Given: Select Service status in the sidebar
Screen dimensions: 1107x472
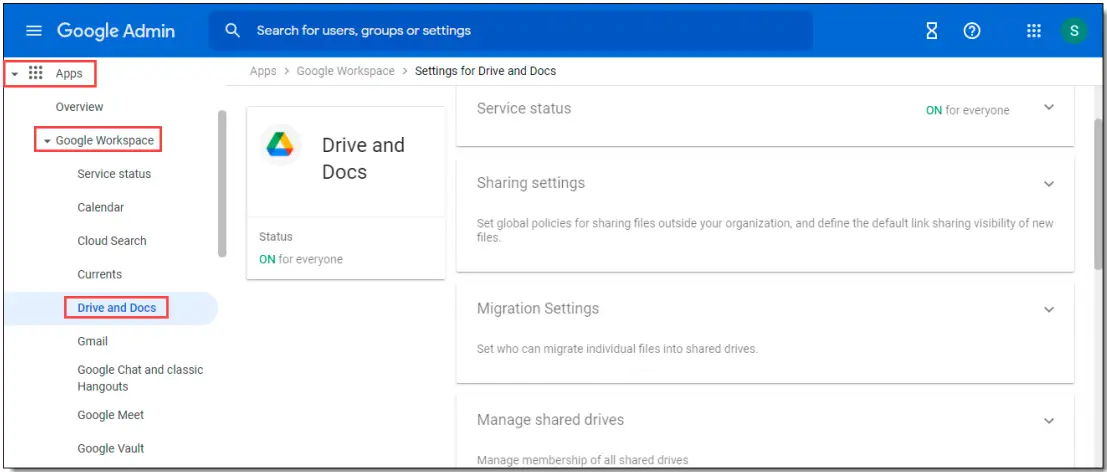Looking at the screenshot, I should pos(114,174).
